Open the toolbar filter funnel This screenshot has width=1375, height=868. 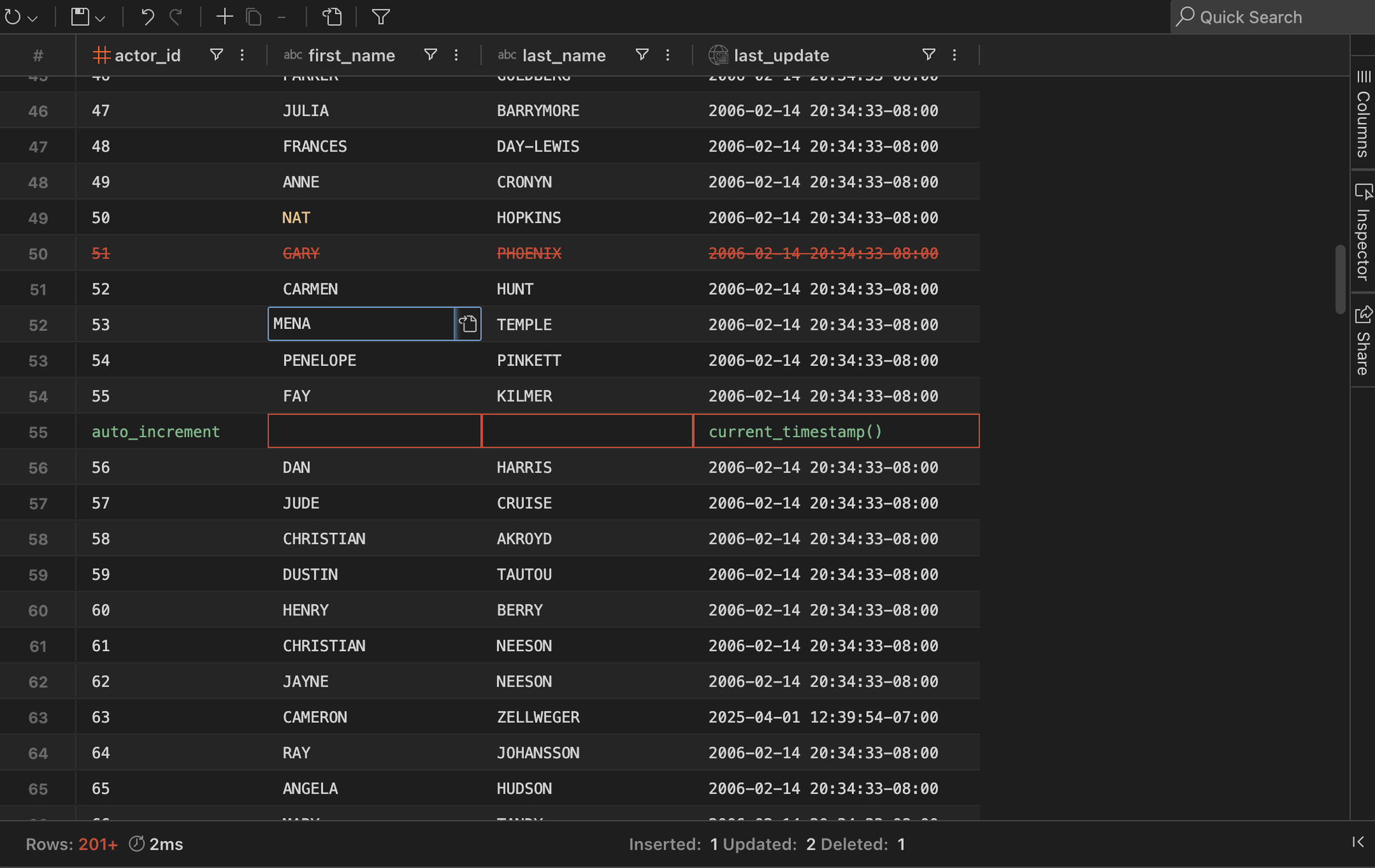pyautogui.click(x=381, y=17)
